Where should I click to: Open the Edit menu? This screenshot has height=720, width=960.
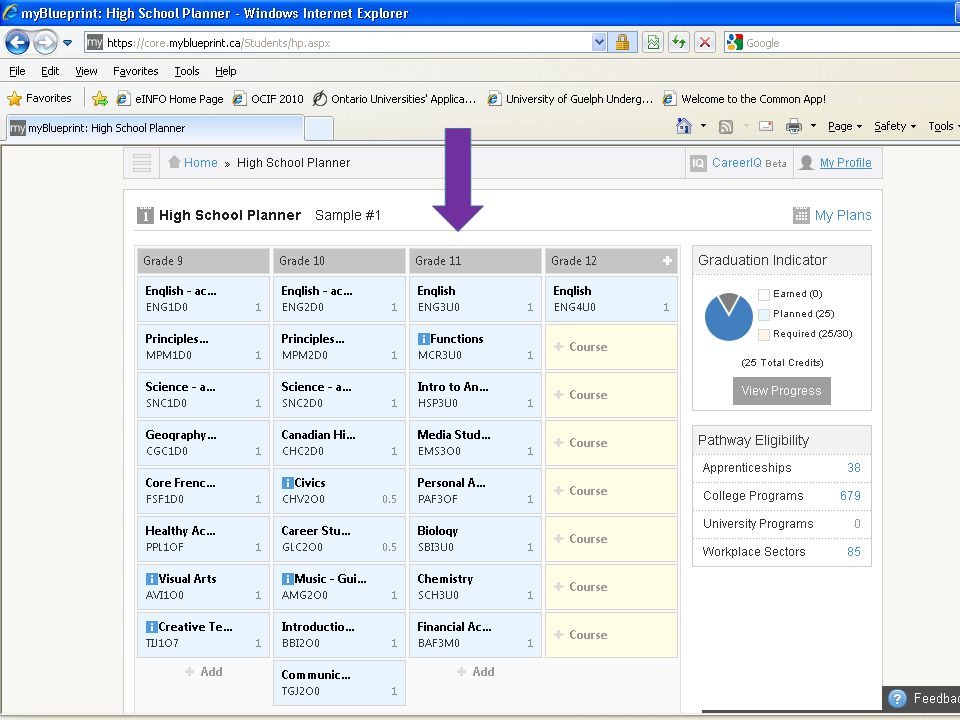(50, 71)
